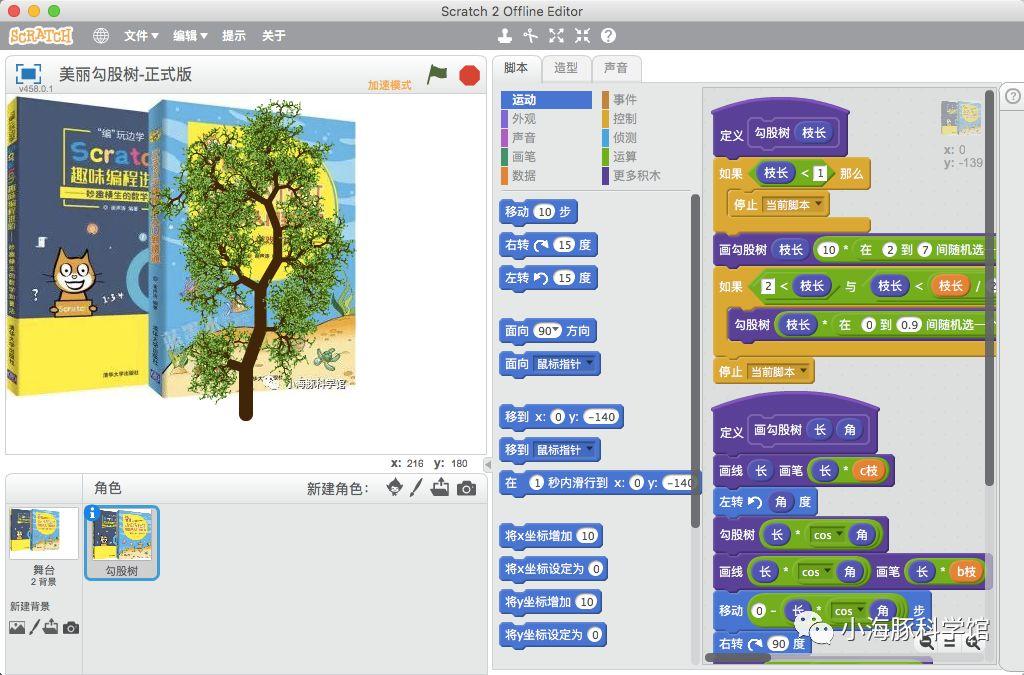Open the help question mark panel

click(1013, 96)
